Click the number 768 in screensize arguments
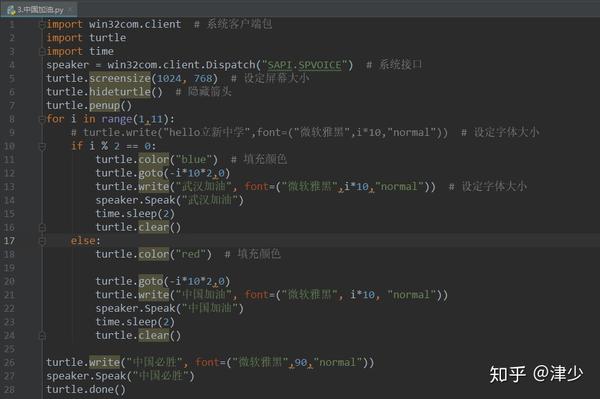Image resolution: width=600 pixels, height=399 pixels. [203, 78]
